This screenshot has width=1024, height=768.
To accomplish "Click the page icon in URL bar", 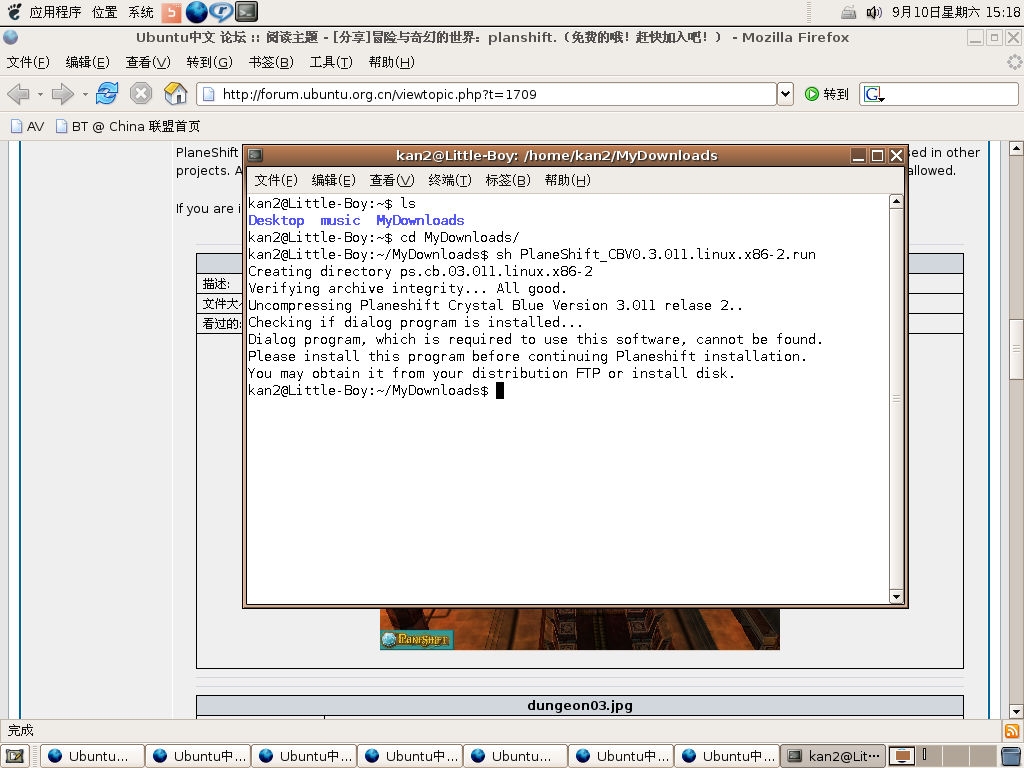I will [x=209, y=94].
